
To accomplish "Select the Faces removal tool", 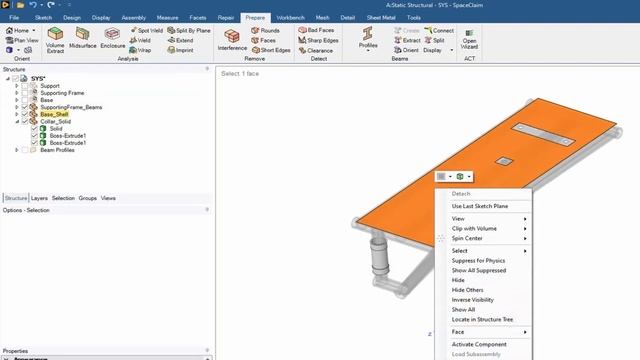I will (x=263, y=40).
